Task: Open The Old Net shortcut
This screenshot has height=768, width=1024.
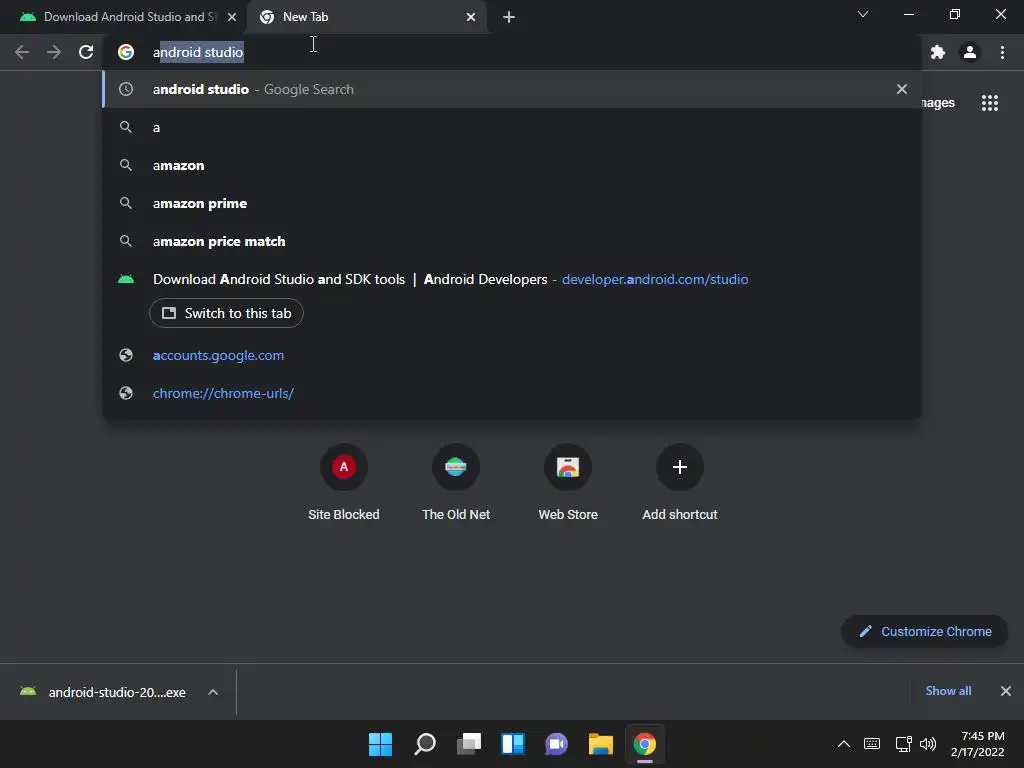Action: coord(456,483)
